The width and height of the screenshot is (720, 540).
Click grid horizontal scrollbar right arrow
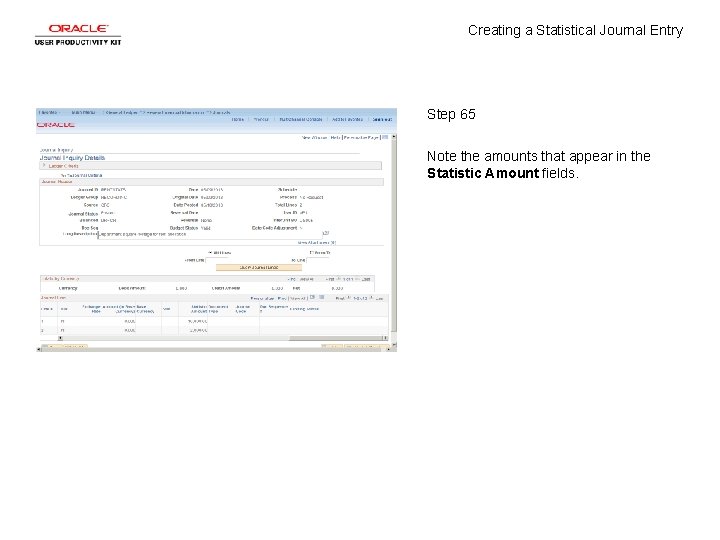pyautogui.click(x=385, y=338)
